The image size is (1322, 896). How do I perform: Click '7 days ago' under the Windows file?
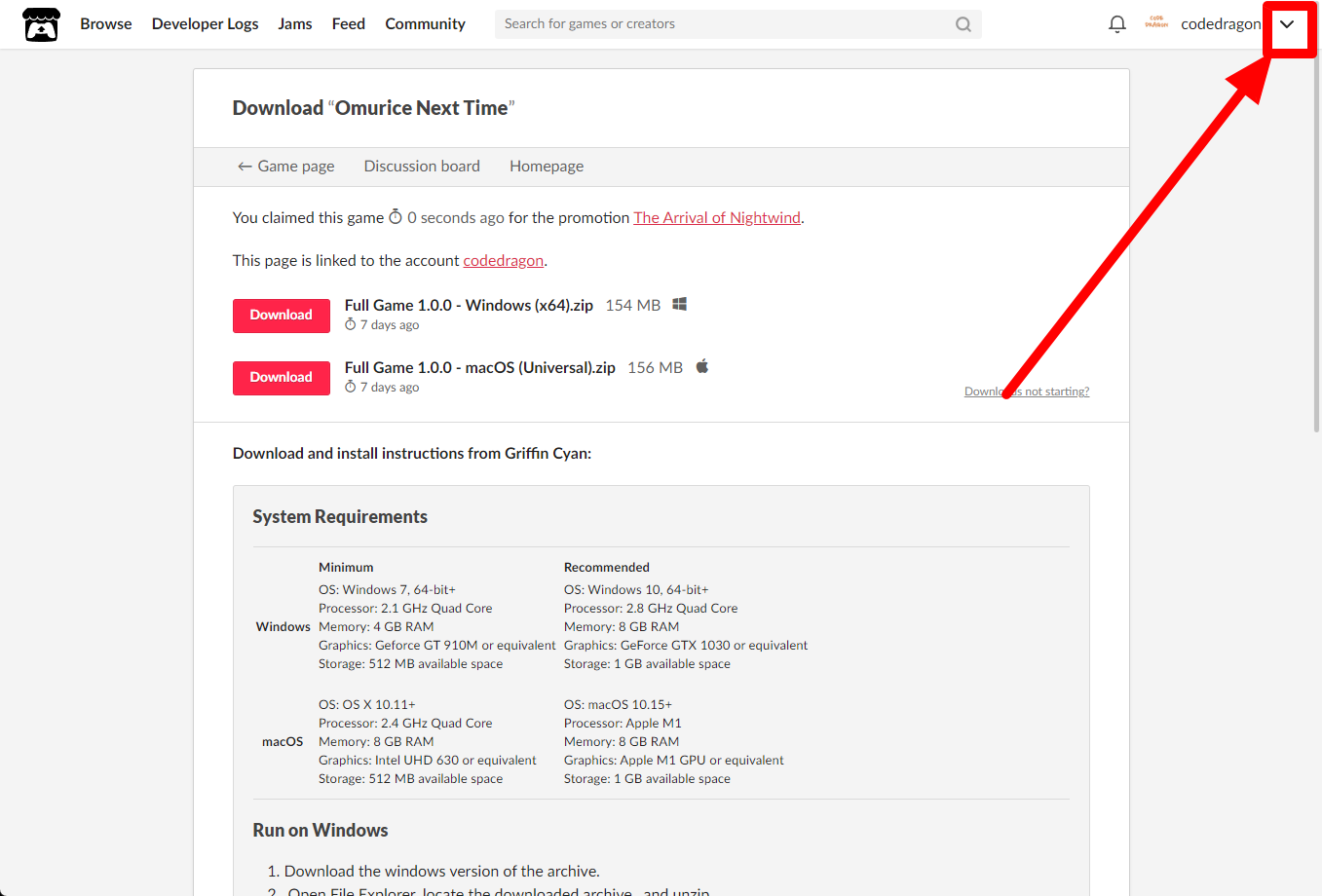coord(390,324)
